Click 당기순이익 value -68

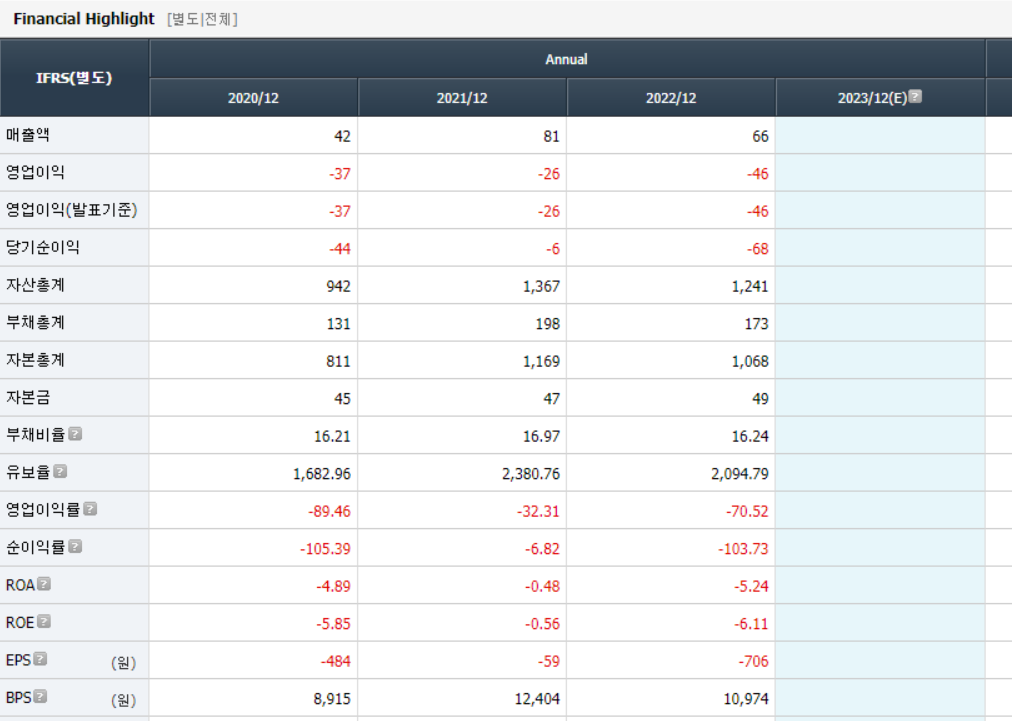[758, 249]
